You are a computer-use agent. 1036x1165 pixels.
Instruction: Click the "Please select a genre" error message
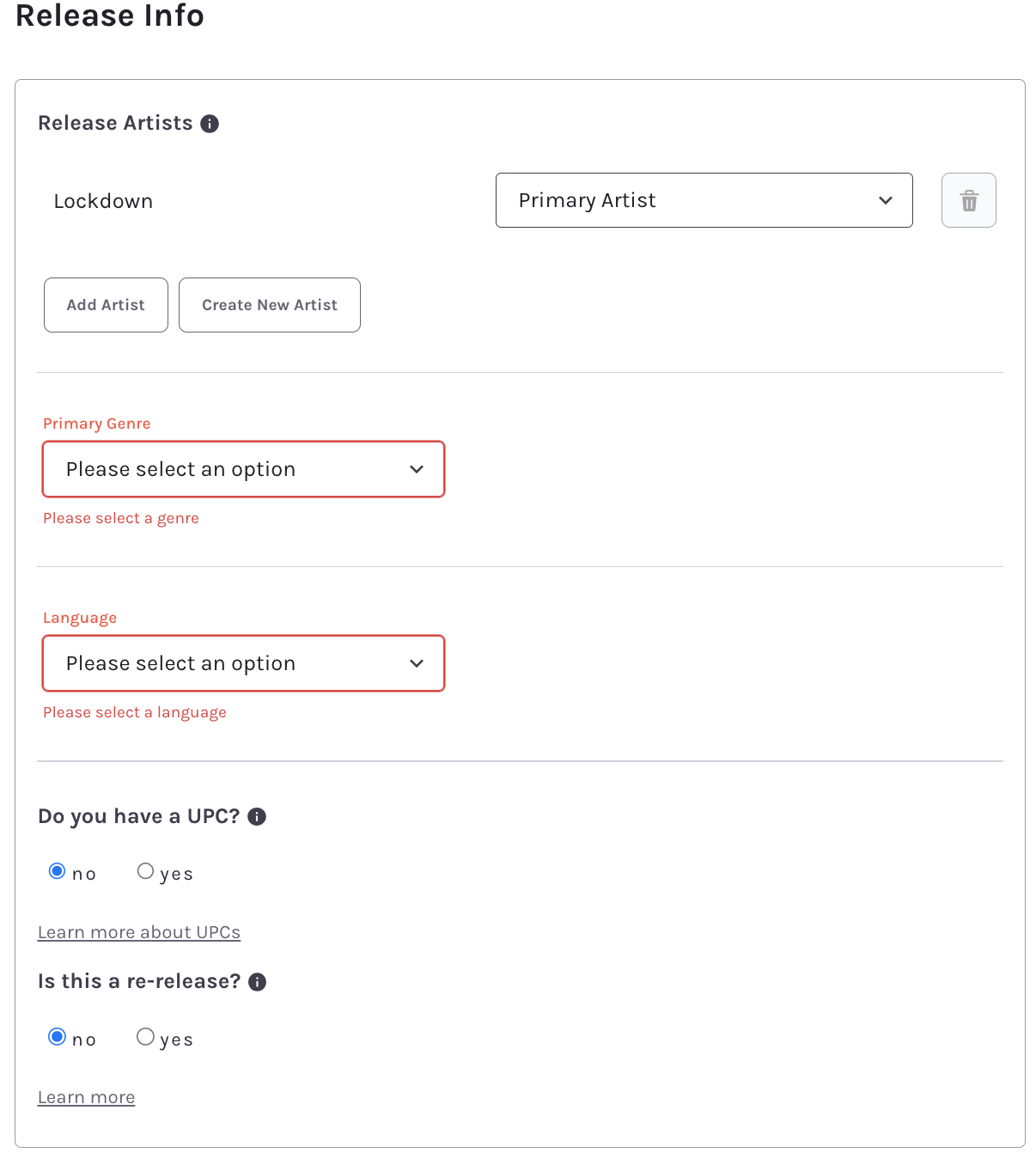coord(121,518)
